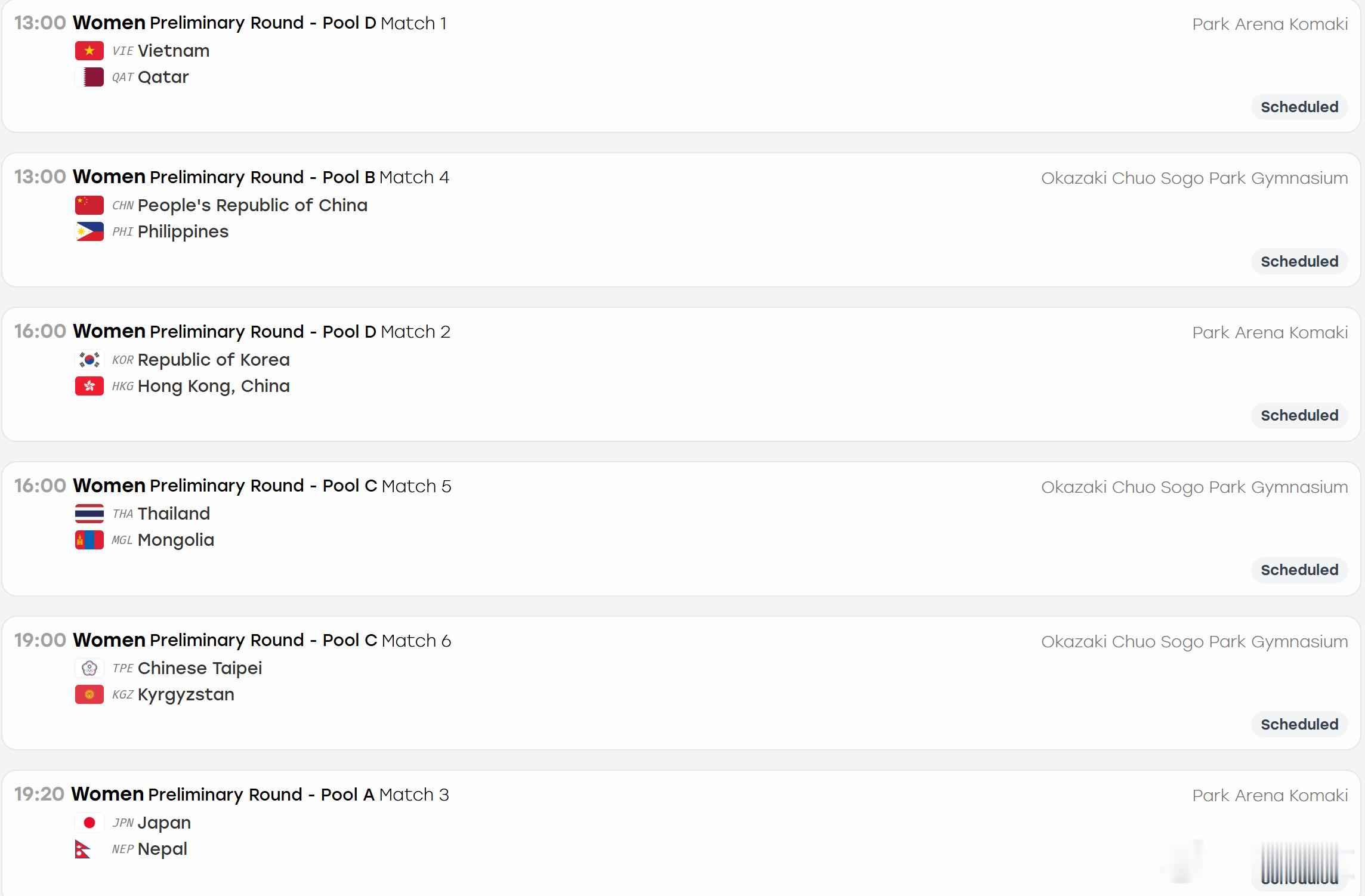The width and height of the screenshot is (1365, 896).
Task: Click the Thailand flag icon
Action: [x=89, y=514]
